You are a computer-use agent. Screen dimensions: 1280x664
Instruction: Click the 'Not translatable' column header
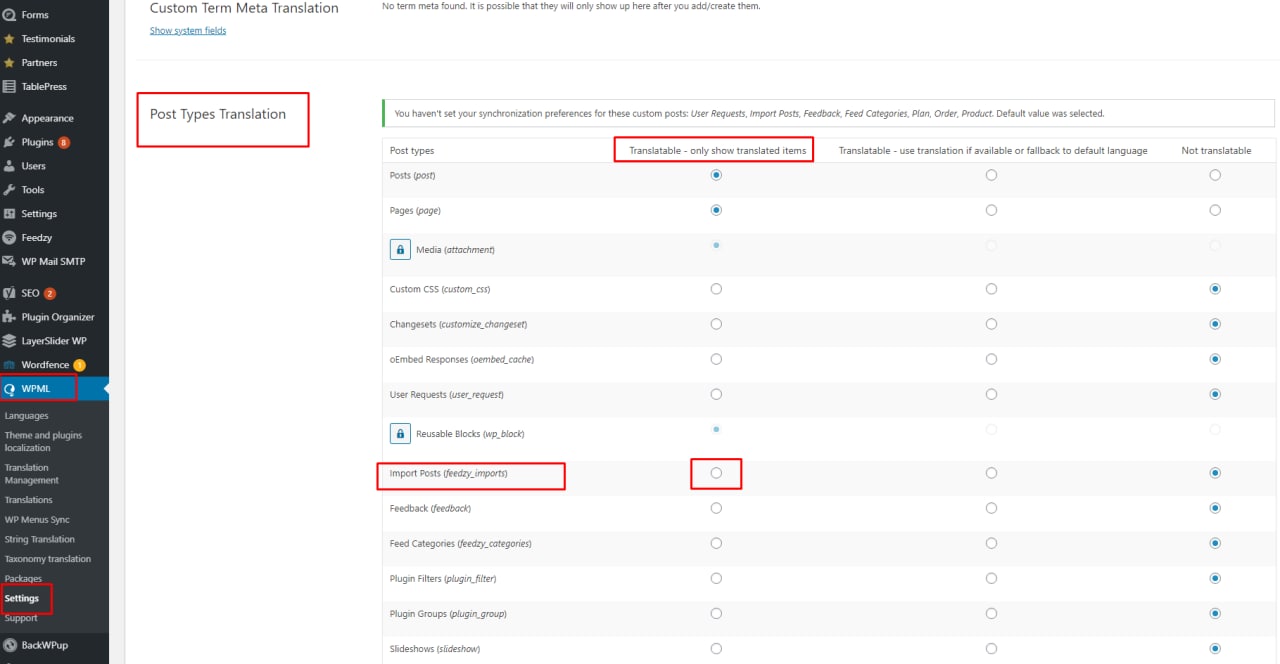click(1216, 150)
